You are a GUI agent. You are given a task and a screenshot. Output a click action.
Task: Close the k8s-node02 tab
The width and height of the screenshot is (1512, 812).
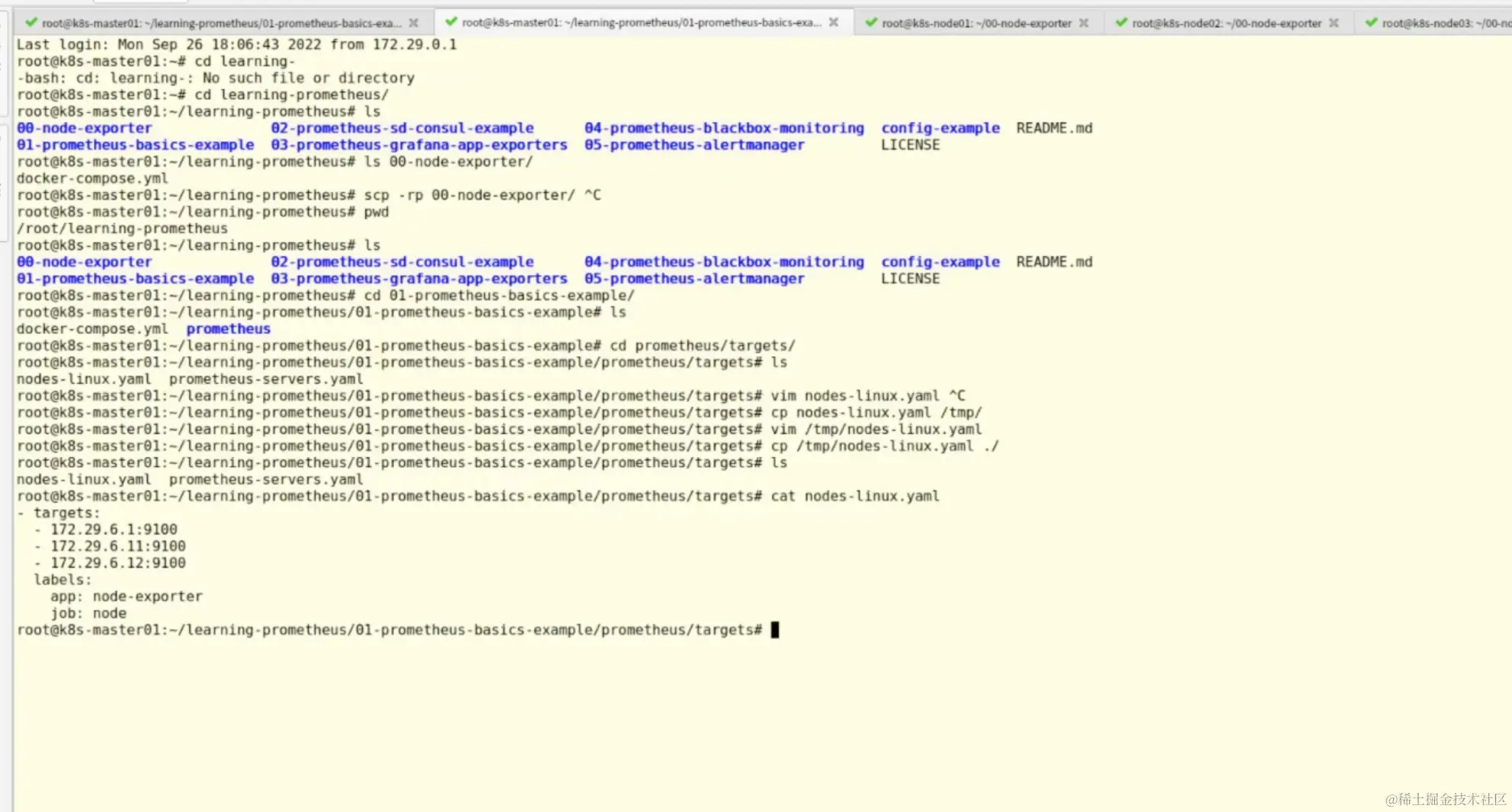pyautogui.click(x=1334, y=23)
